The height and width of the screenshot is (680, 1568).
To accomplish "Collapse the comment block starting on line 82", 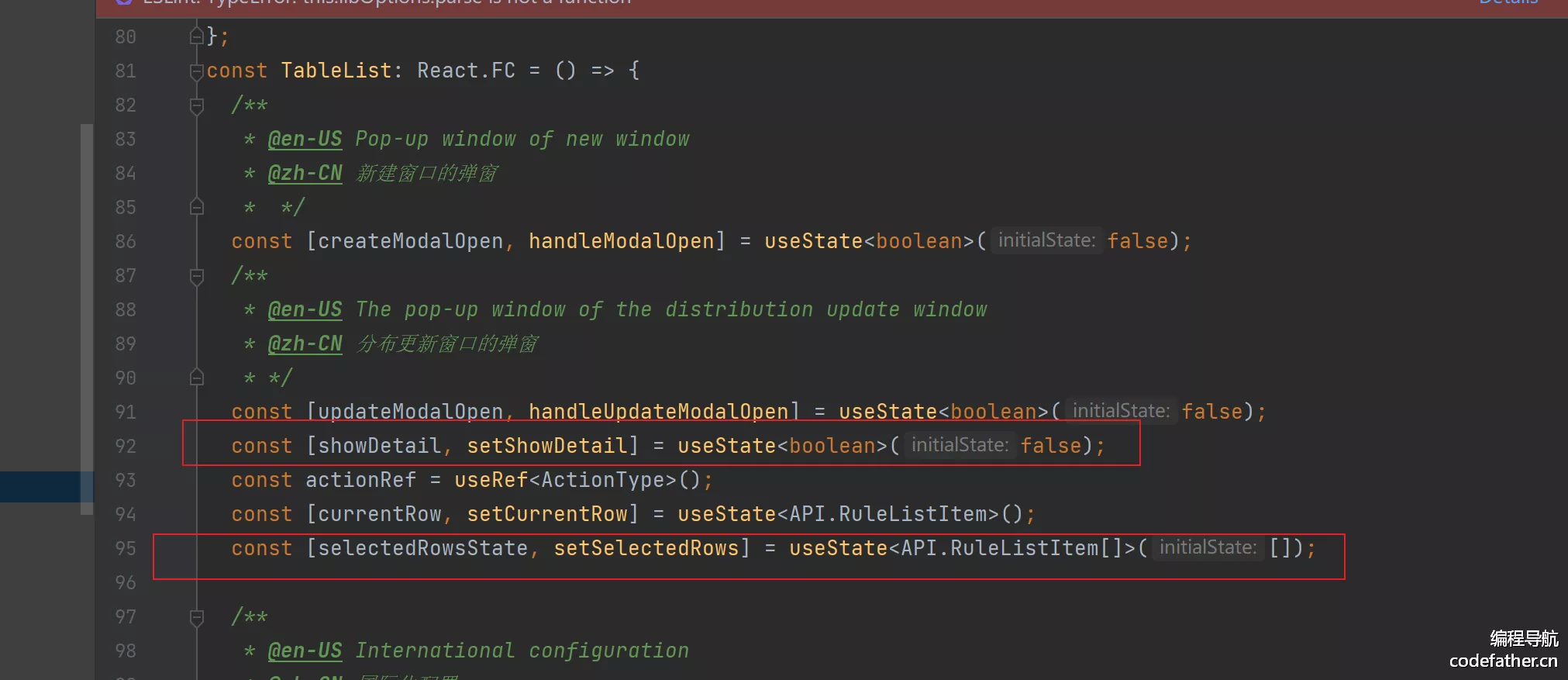I will pos(196,105).
